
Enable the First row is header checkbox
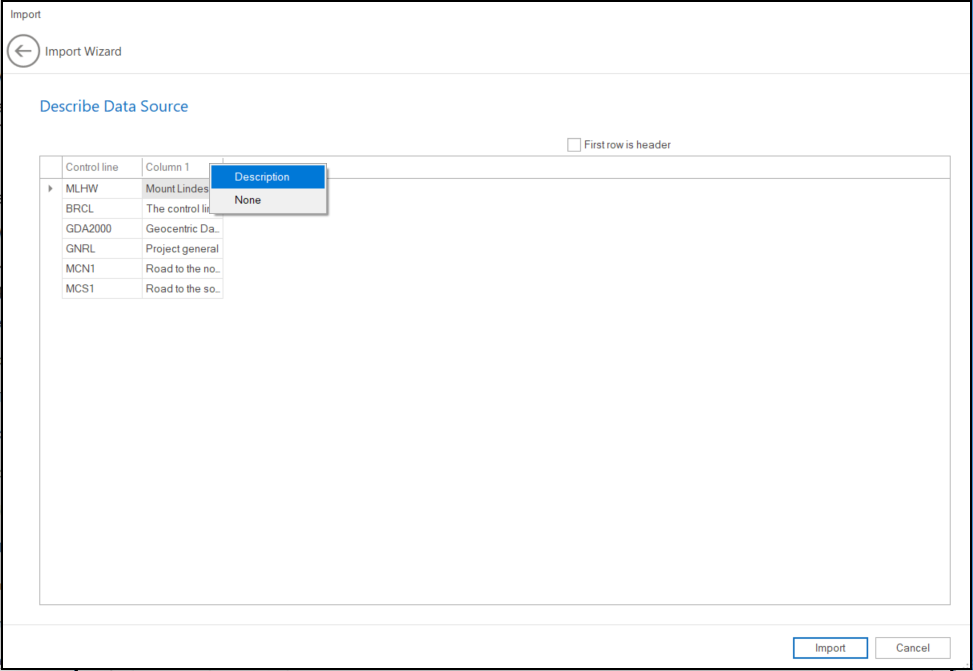(574, 145)
